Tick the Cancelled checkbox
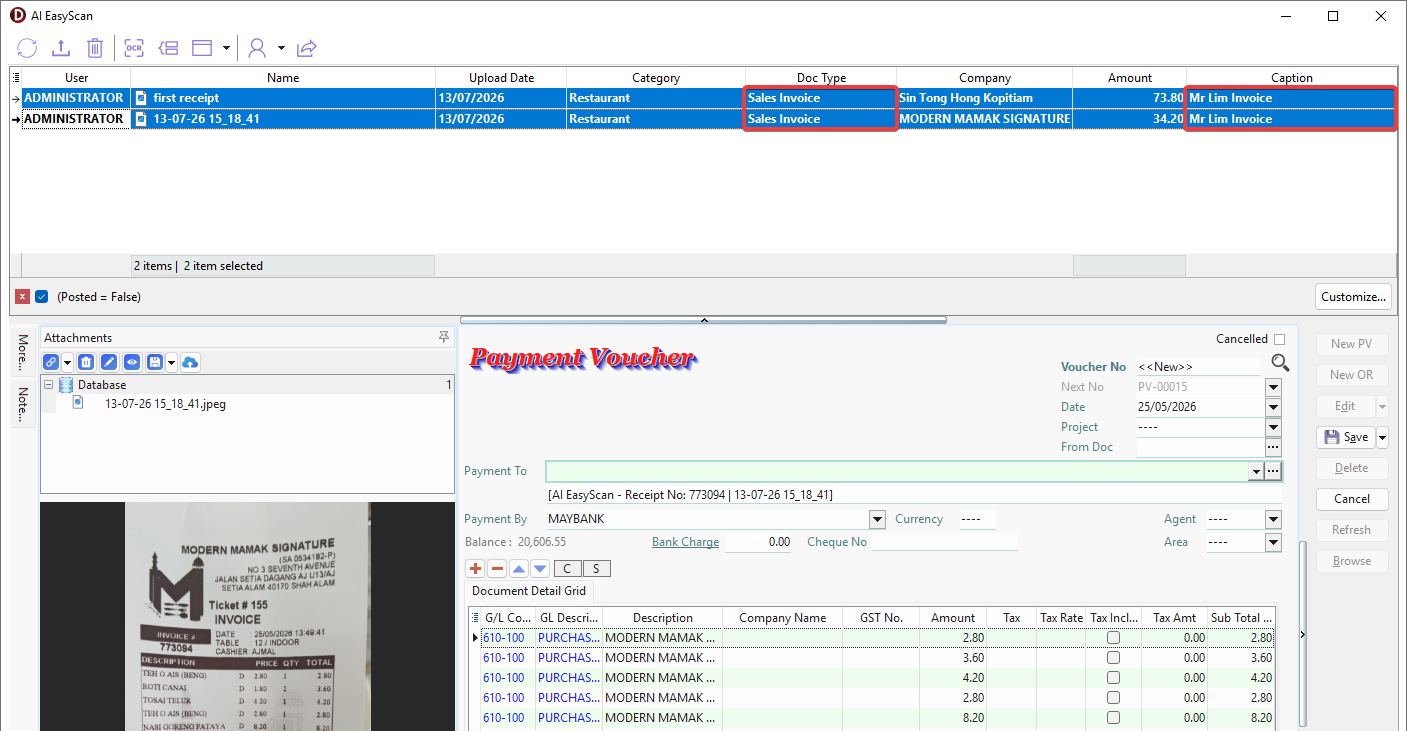 1280,339
